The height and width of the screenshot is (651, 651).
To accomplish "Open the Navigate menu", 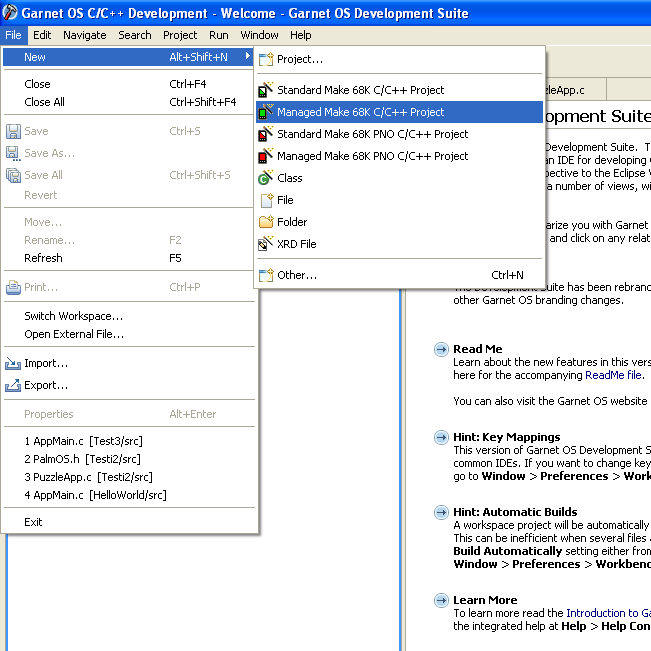I will [85, 35].
